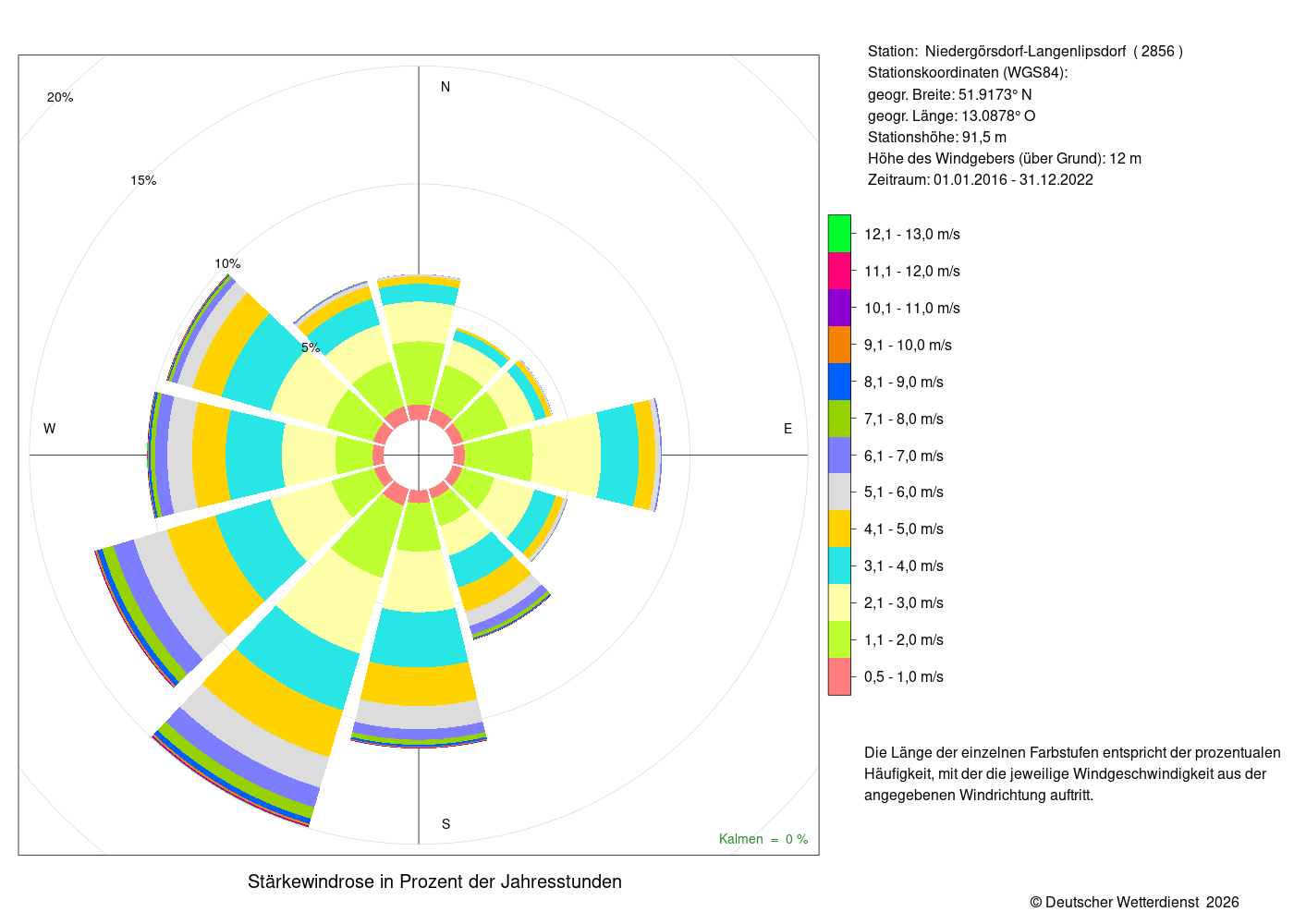Click the 15% ring label
1294x924 pixels.
point(143,180)
